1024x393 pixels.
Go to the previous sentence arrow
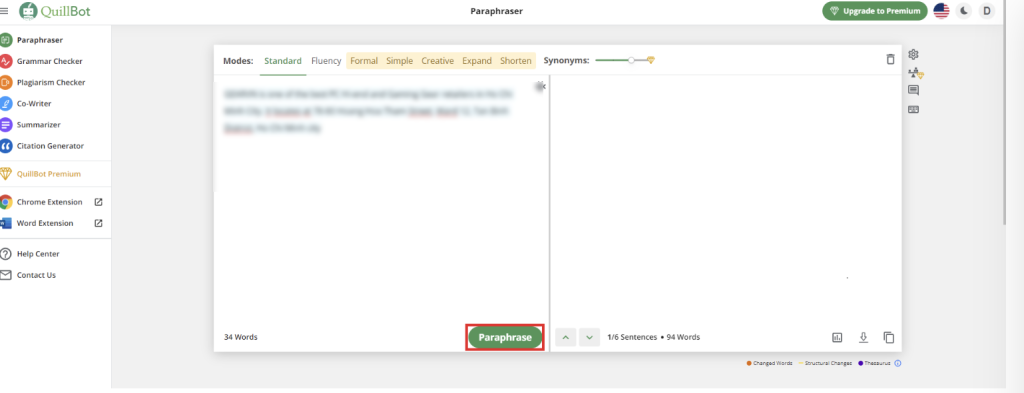pyautogui.click(x=566, y=338)
